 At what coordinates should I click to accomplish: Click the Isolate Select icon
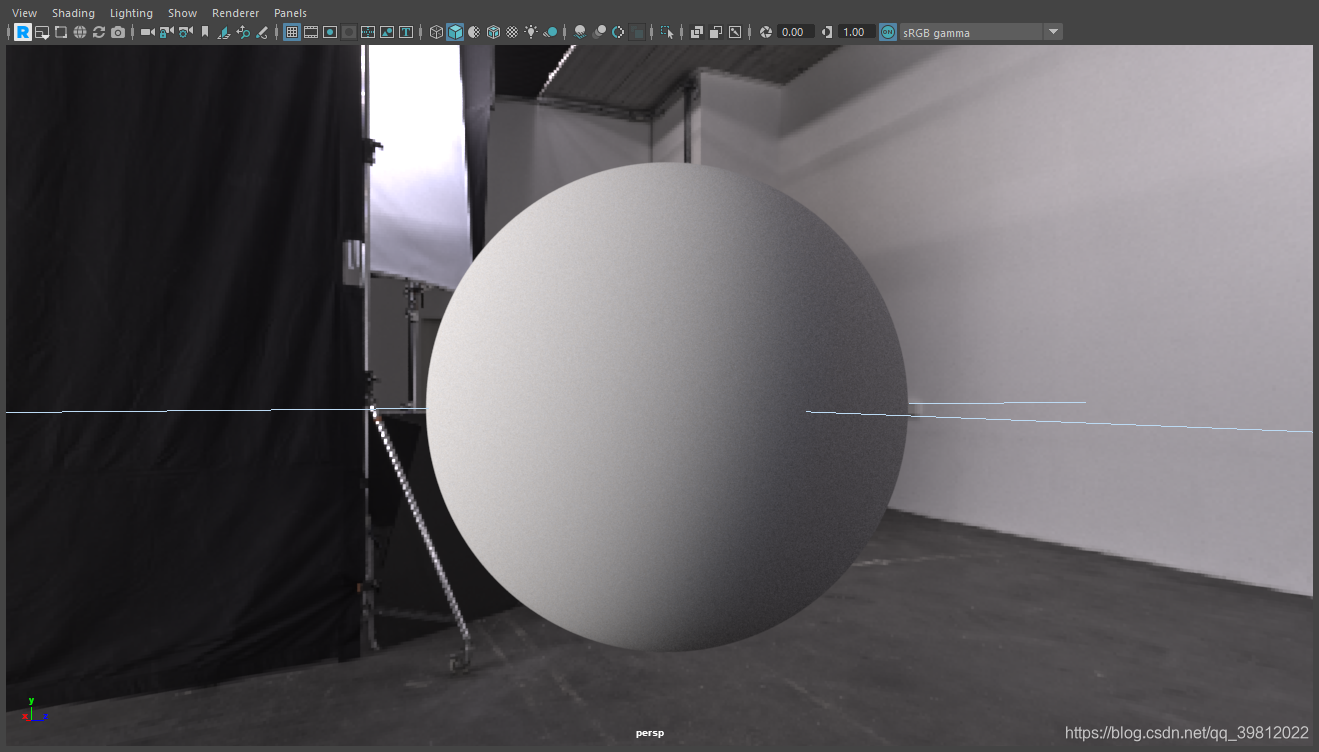coord(667,32)
